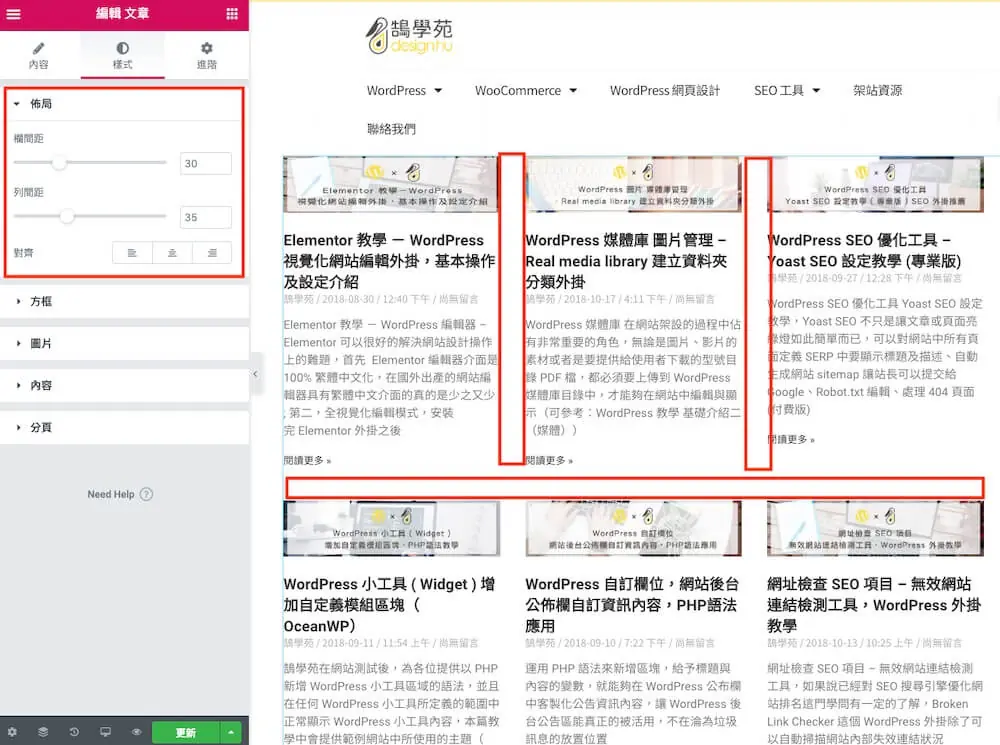The height and width of the screenshot is (745, 1000).
Task: Click the 鵠學苑 designhu logo
Action: click(x=409, y=36)
